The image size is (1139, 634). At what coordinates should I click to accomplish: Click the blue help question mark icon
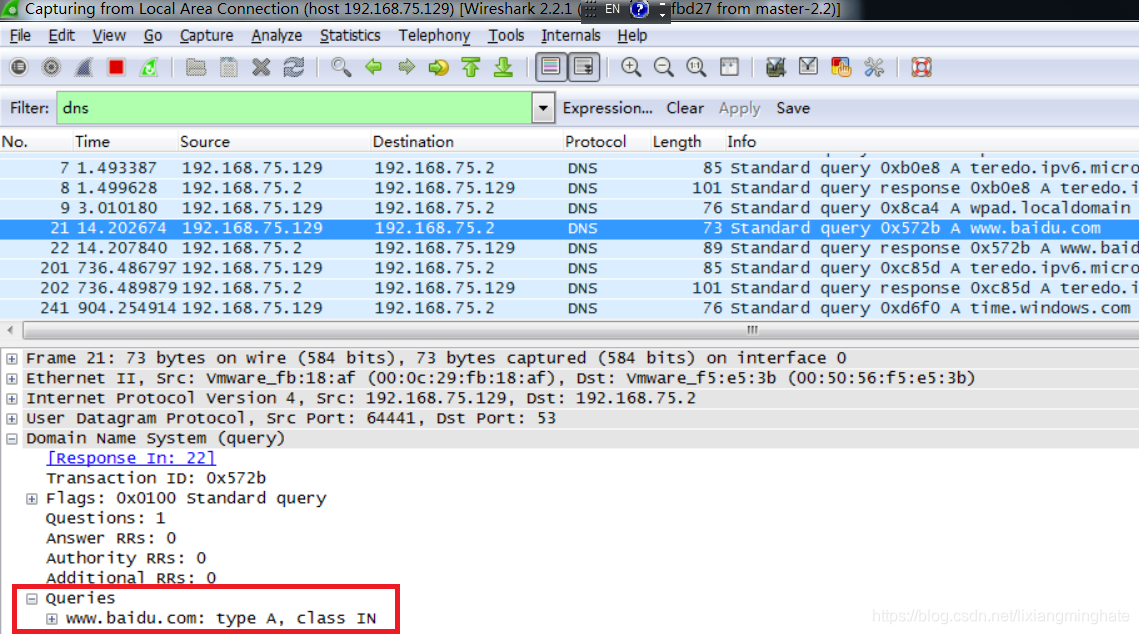pyautogui.click(x=639, y=9)
